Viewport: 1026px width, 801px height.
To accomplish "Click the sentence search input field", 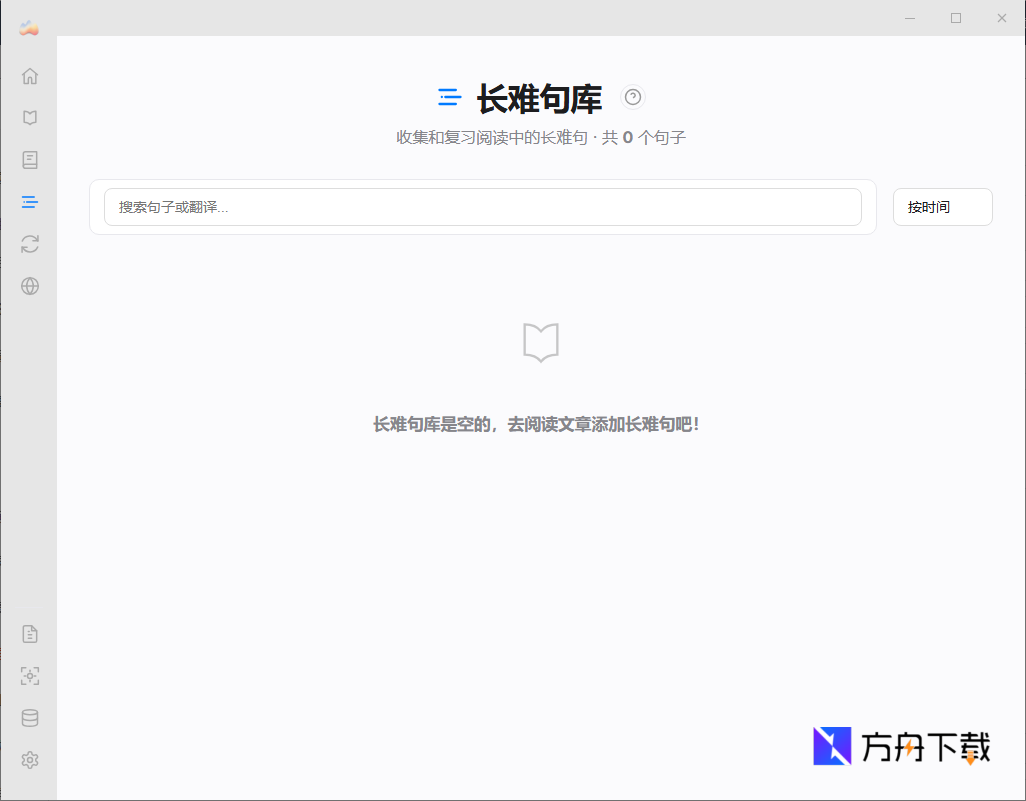I will point(483,207).
